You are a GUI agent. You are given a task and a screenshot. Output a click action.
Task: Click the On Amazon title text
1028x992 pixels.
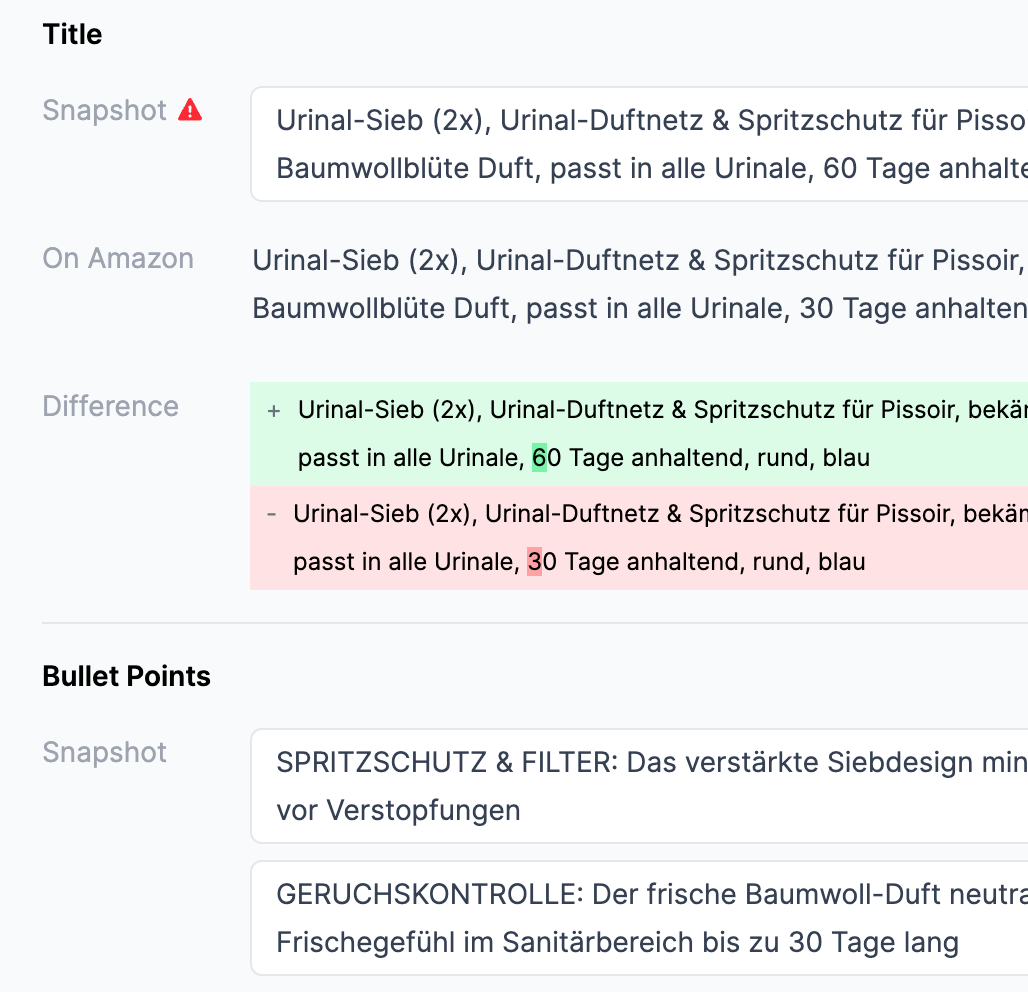click(x=640, y=284)
